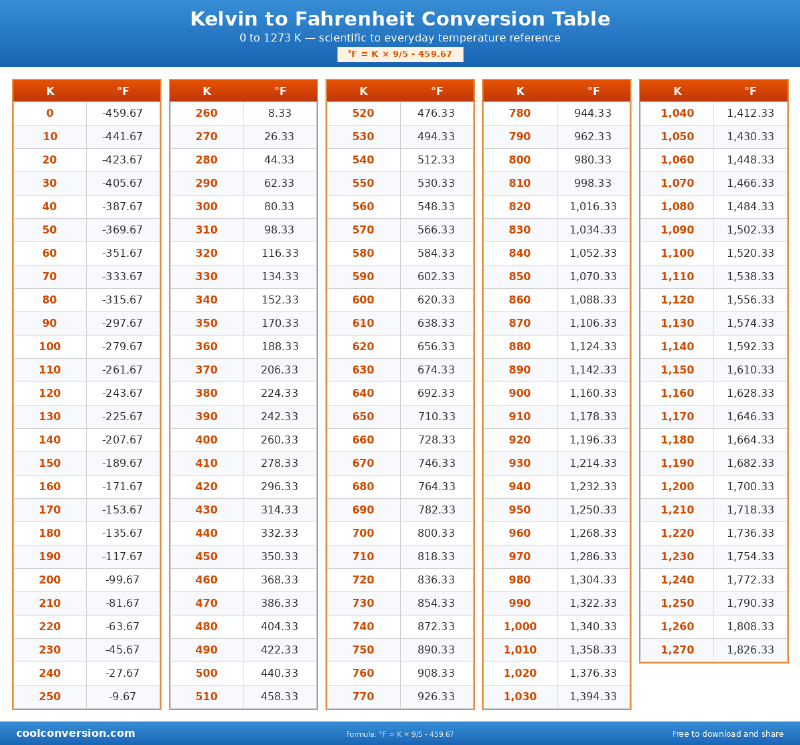Click Fahrenheit value 458.33

click(280, 697)
